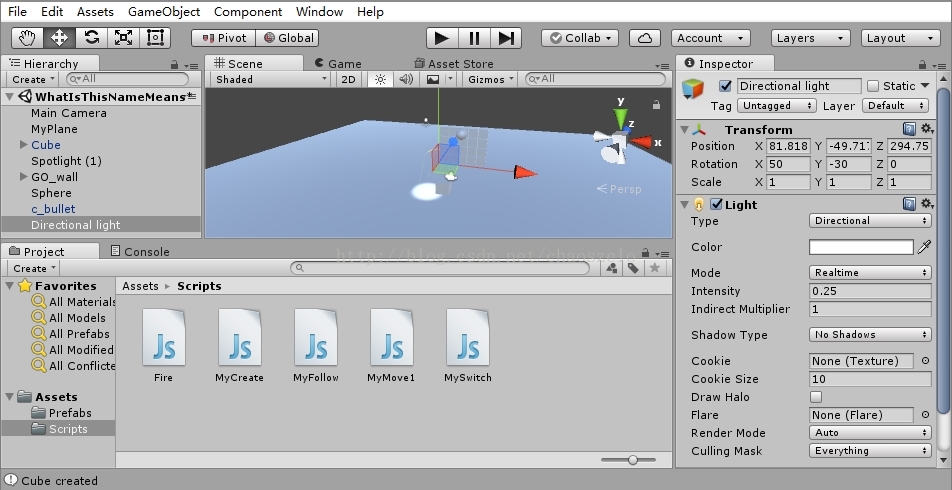Click the GameObject cube icon in Inspector
Image resolution: width=952 pixels, height=490 pixels.
693,89
